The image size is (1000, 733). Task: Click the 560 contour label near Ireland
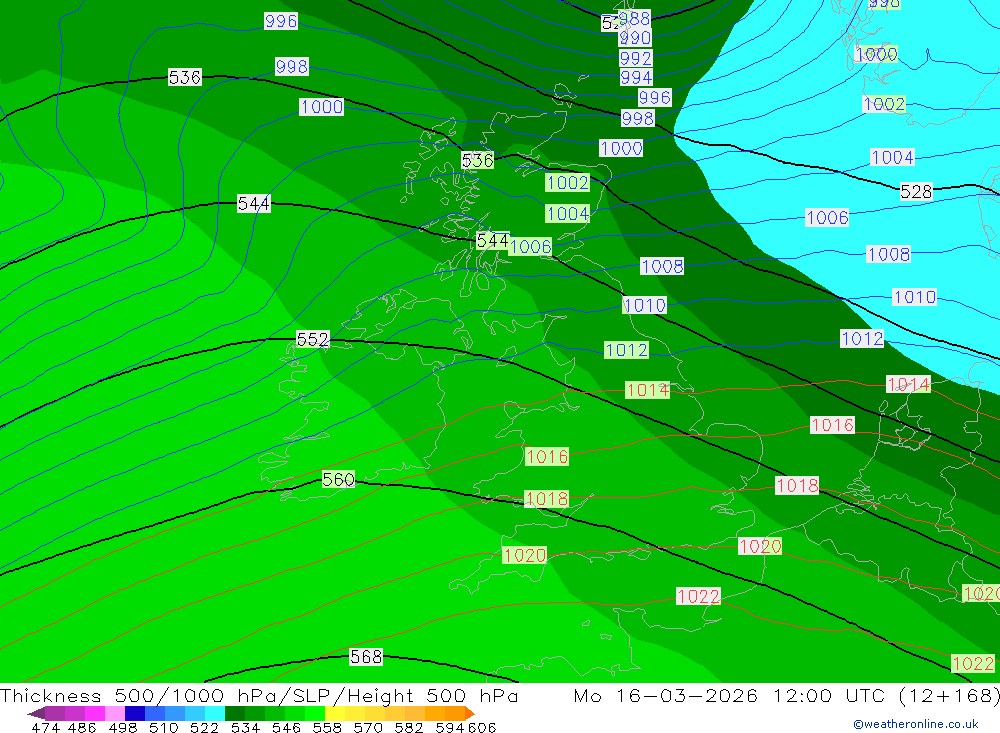[x=338, y=479]
